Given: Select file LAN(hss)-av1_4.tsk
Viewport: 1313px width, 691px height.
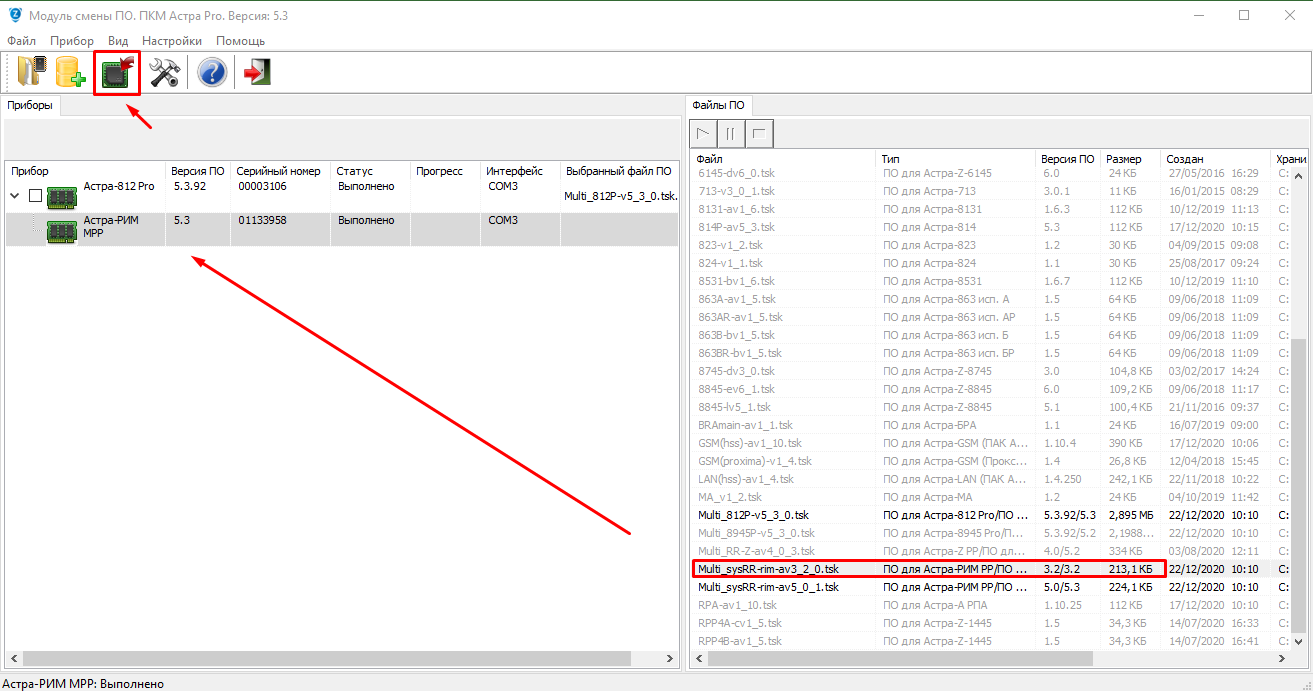Looking at the screenshot, I should point(745,479).
